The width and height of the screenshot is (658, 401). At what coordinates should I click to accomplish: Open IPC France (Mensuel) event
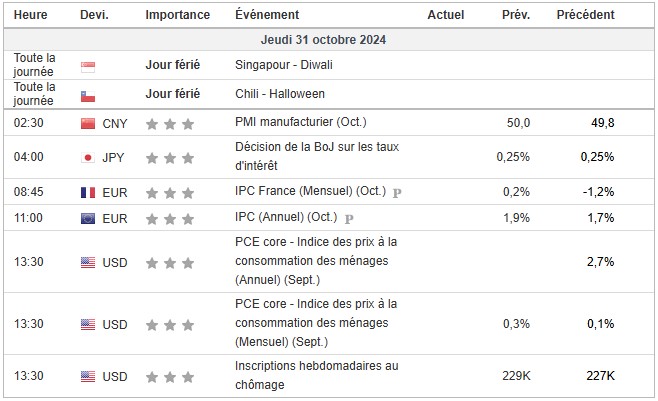tap(309, 192)
